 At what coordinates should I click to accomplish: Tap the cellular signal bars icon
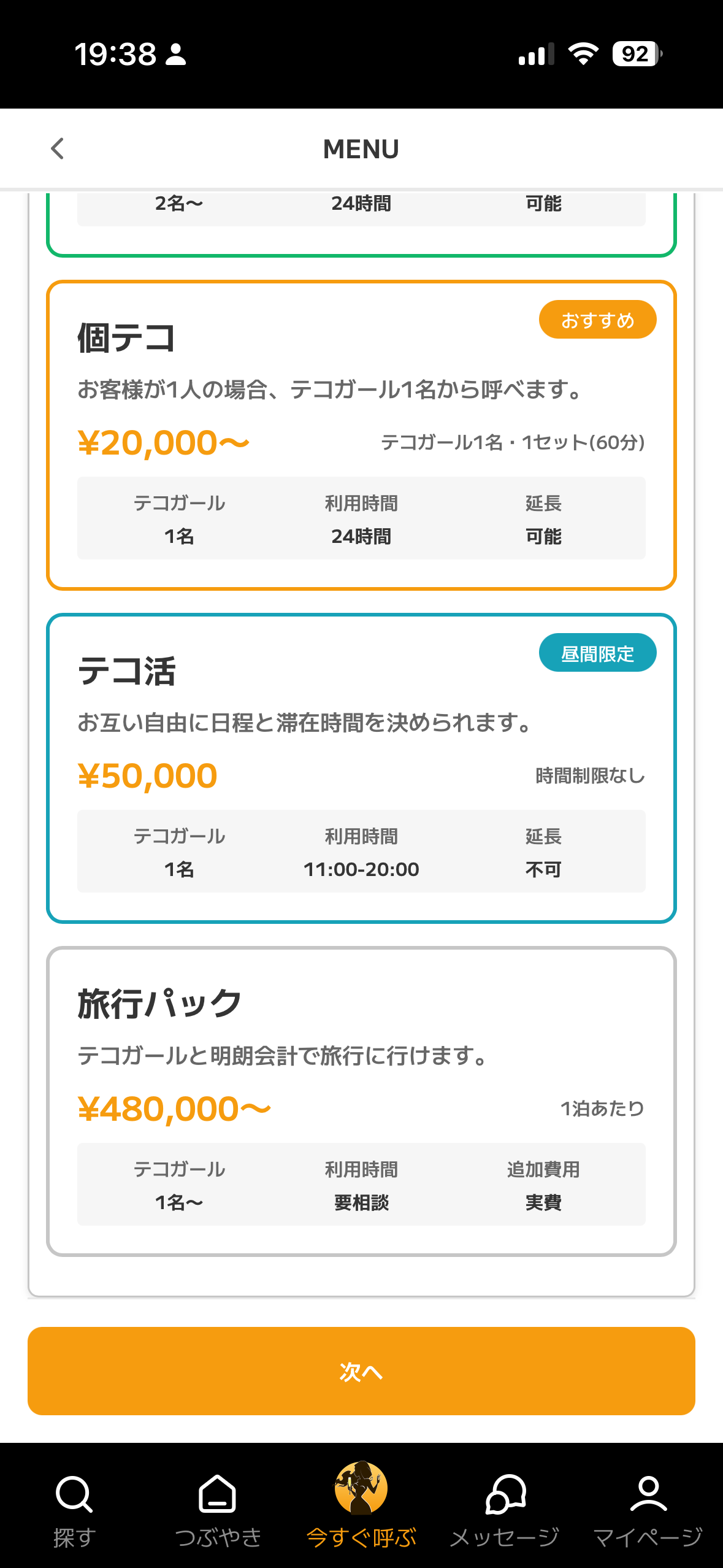[x=536, y=54]
